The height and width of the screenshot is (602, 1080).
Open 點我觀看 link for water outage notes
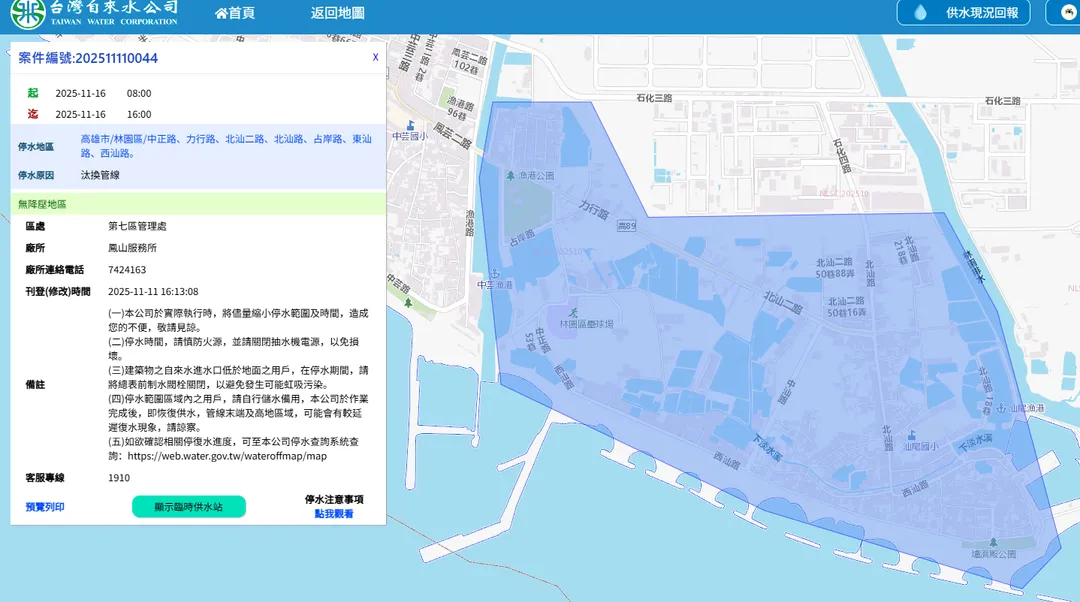pos(334,514)
